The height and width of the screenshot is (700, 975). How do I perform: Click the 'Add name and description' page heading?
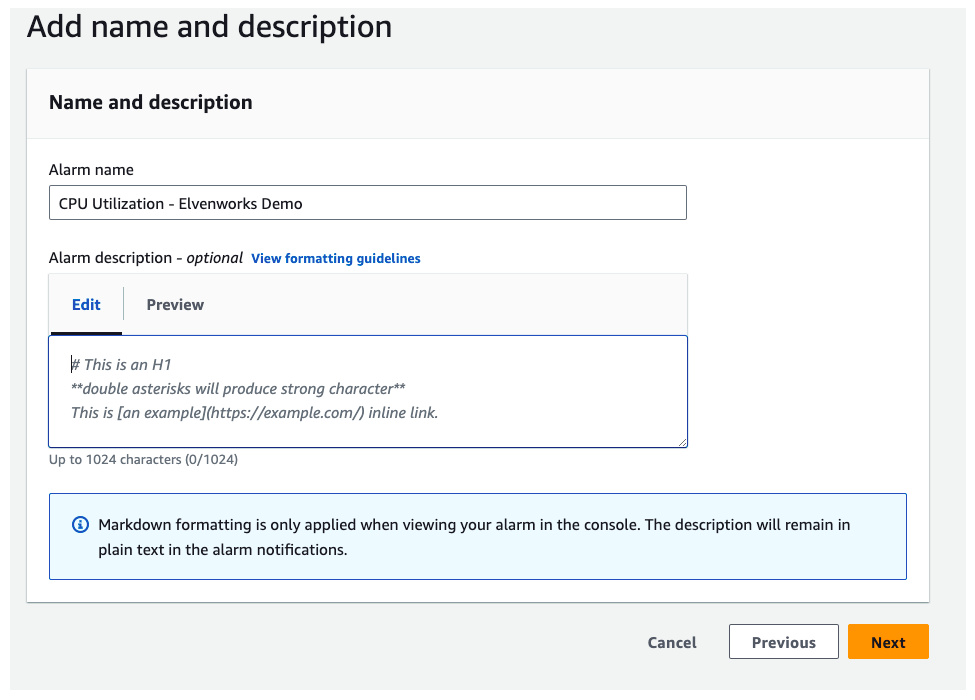pos(209,27)
